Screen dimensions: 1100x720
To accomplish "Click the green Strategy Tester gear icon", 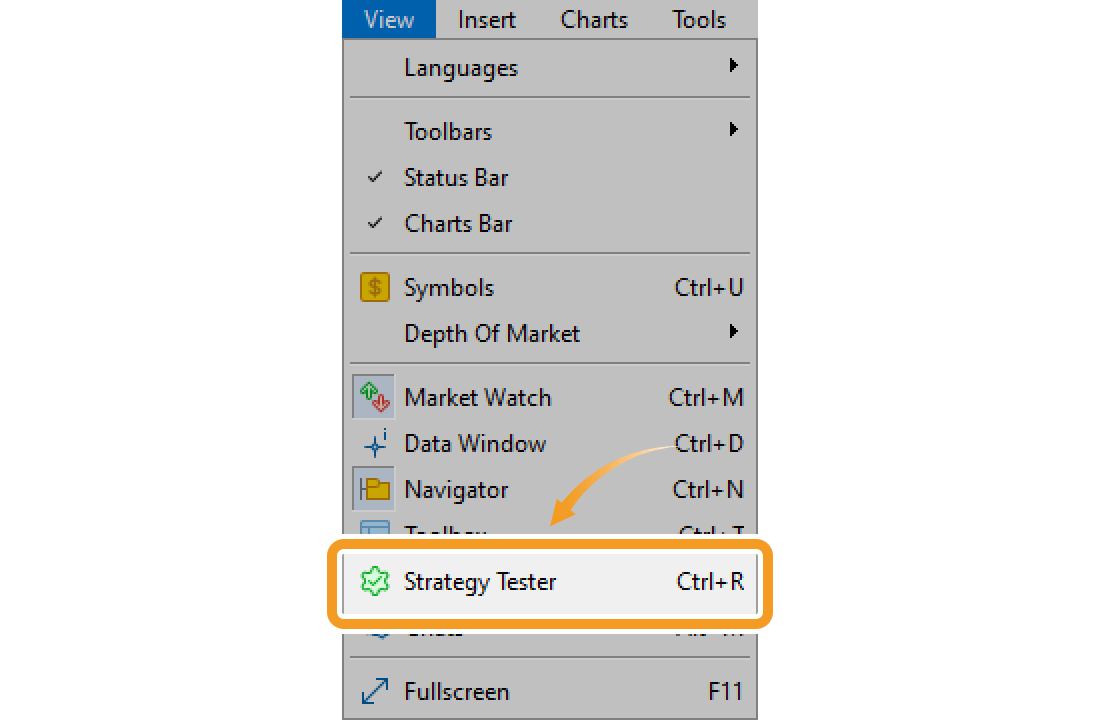I will click(374, 582).
